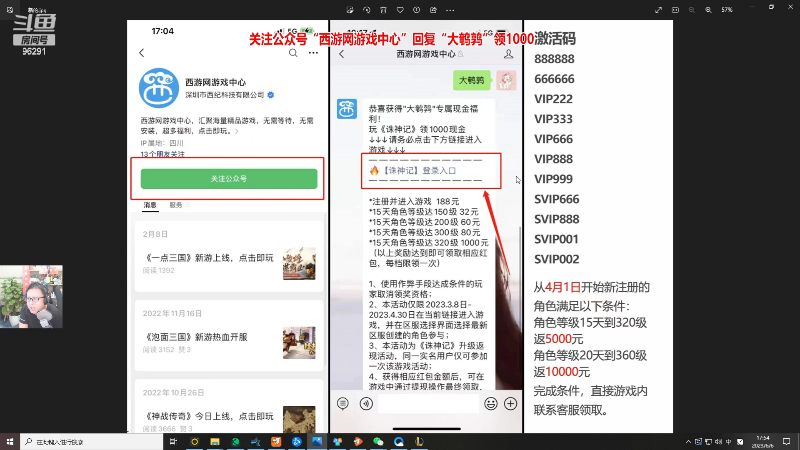Click the 《一点三国》 article thumbnail

point(299,263)
